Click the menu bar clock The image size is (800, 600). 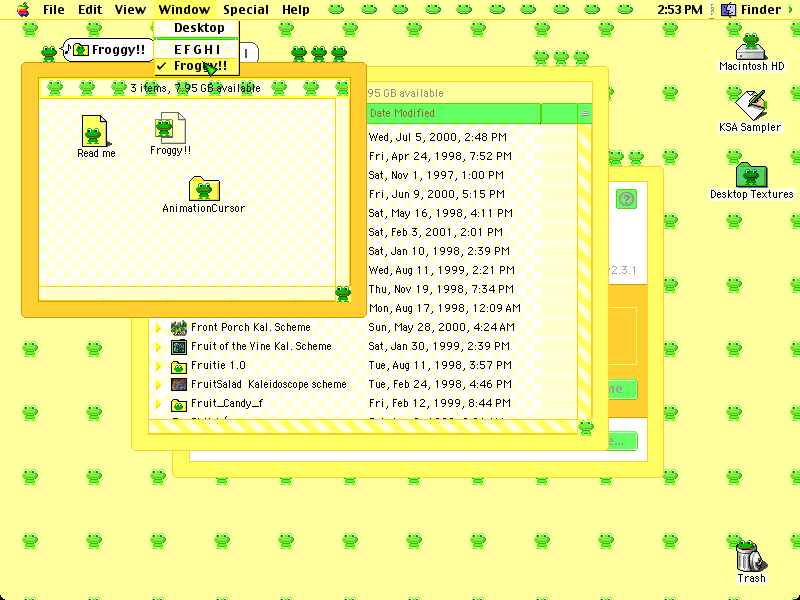point(680,10)
